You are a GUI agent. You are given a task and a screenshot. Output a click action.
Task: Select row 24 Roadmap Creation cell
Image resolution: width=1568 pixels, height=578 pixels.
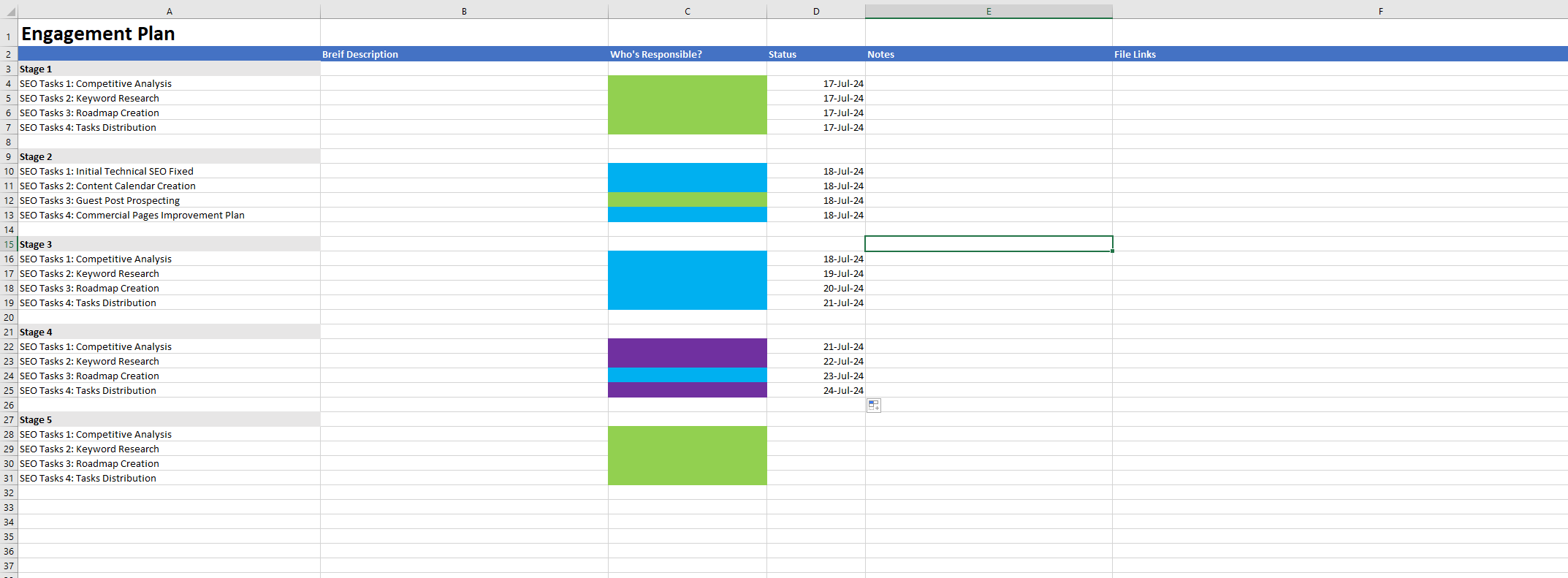pyautogui.click(x=170, y=376)
